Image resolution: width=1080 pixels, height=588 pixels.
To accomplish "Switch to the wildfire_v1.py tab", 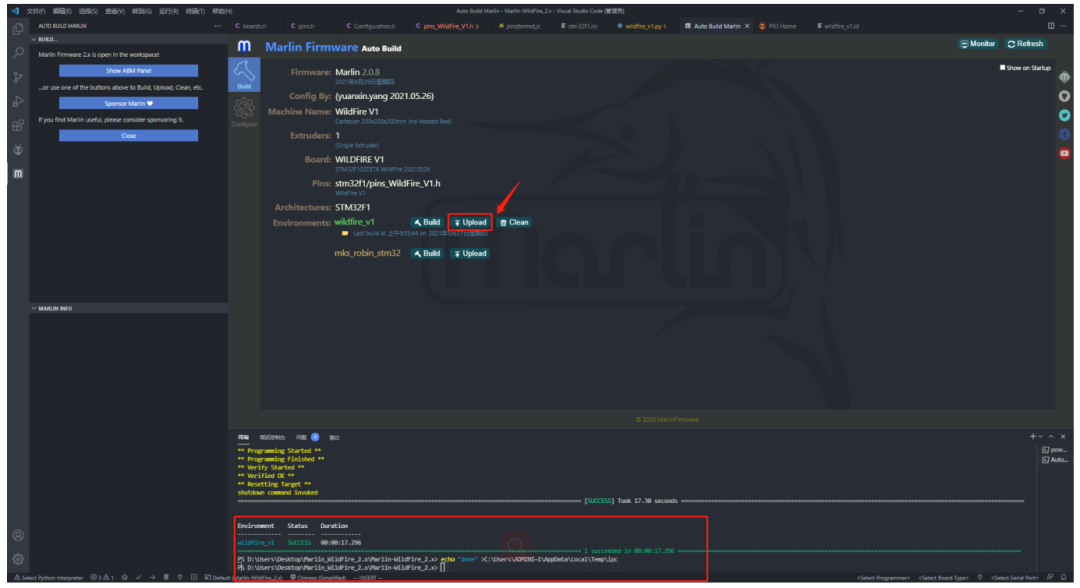I will tap(644, 26).
